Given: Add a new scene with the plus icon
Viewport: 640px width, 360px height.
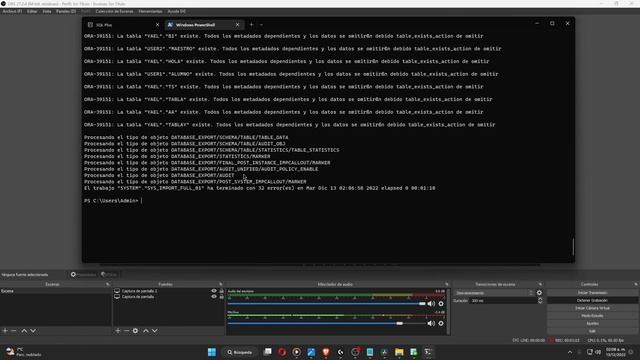Looking at the screenshot, I should tap(5, 331).
